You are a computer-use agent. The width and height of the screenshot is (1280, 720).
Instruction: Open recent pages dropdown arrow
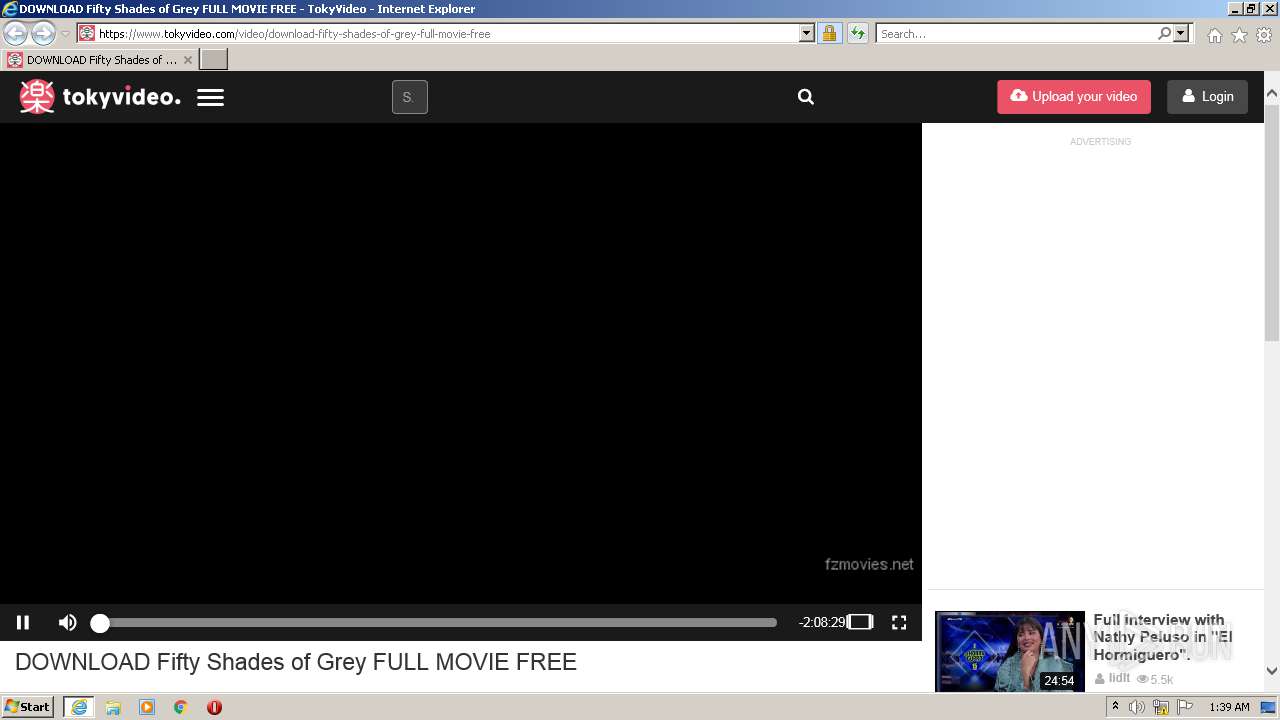(x=65, y=33)
